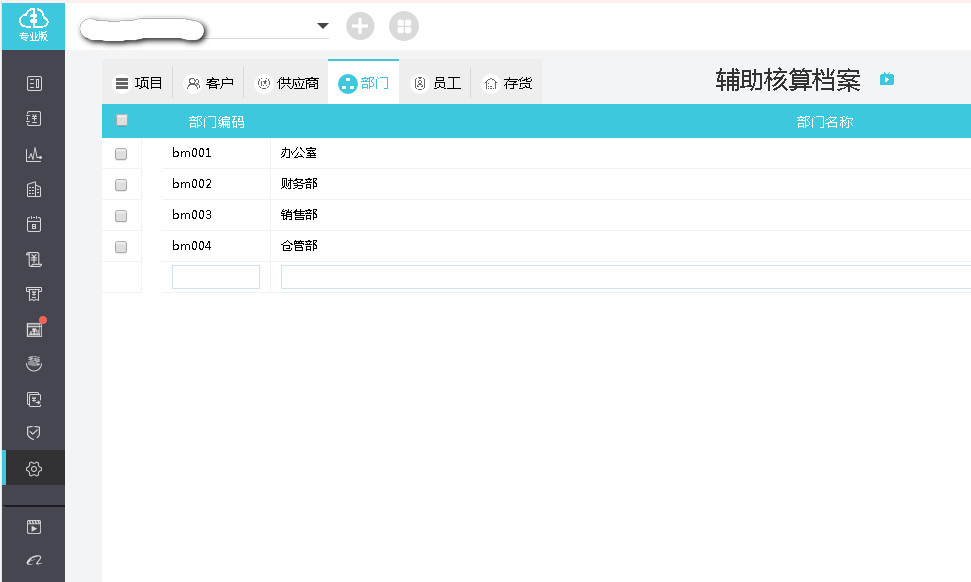Click the round four-squares grid icon
Screen dimensions: 971x582
404,27
